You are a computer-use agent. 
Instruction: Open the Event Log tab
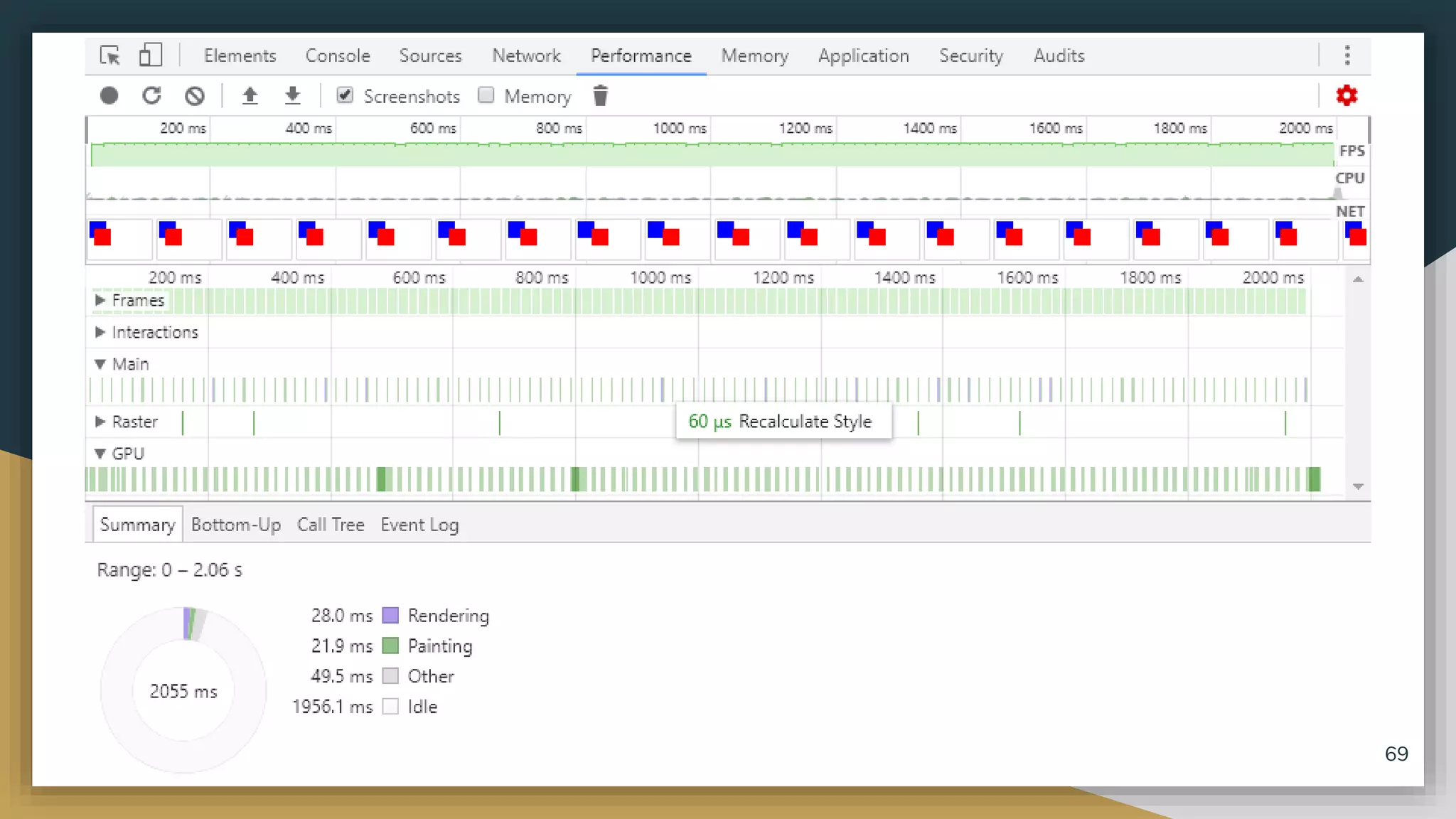(419, 525)
